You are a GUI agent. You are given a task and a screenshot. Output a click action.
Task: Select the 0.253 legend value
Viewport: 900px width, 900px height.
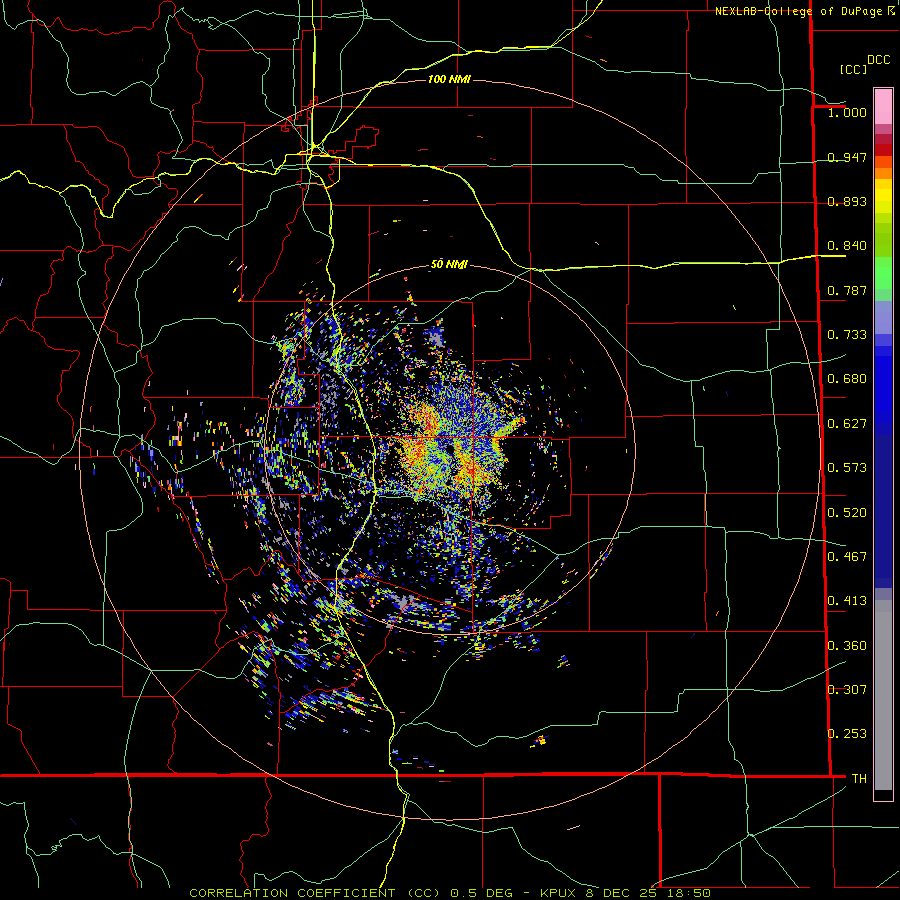847,734
